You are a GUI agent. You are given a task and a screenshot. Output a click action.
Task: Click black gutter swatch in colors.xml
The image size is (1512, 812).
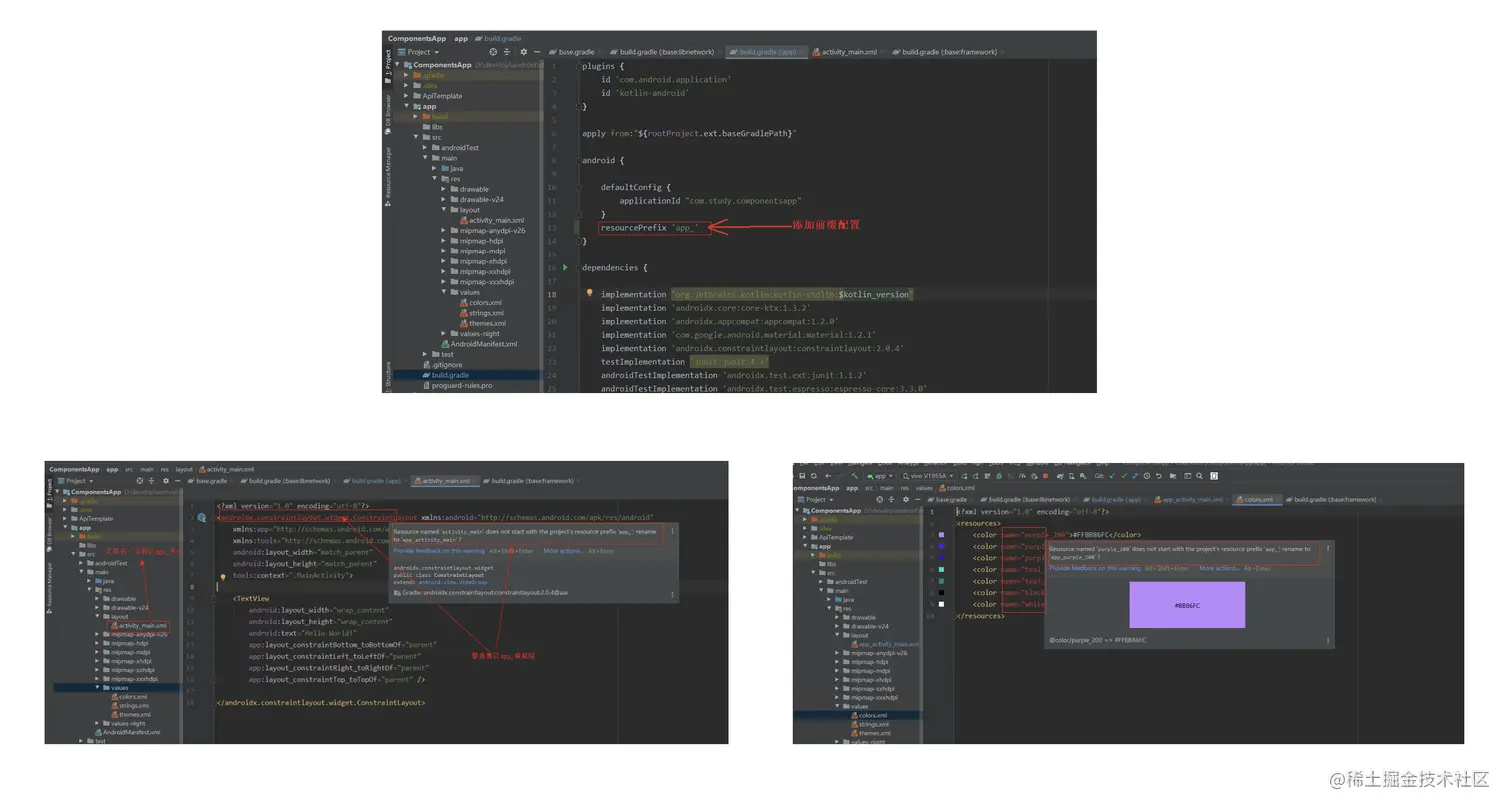(x=941, y=593)
